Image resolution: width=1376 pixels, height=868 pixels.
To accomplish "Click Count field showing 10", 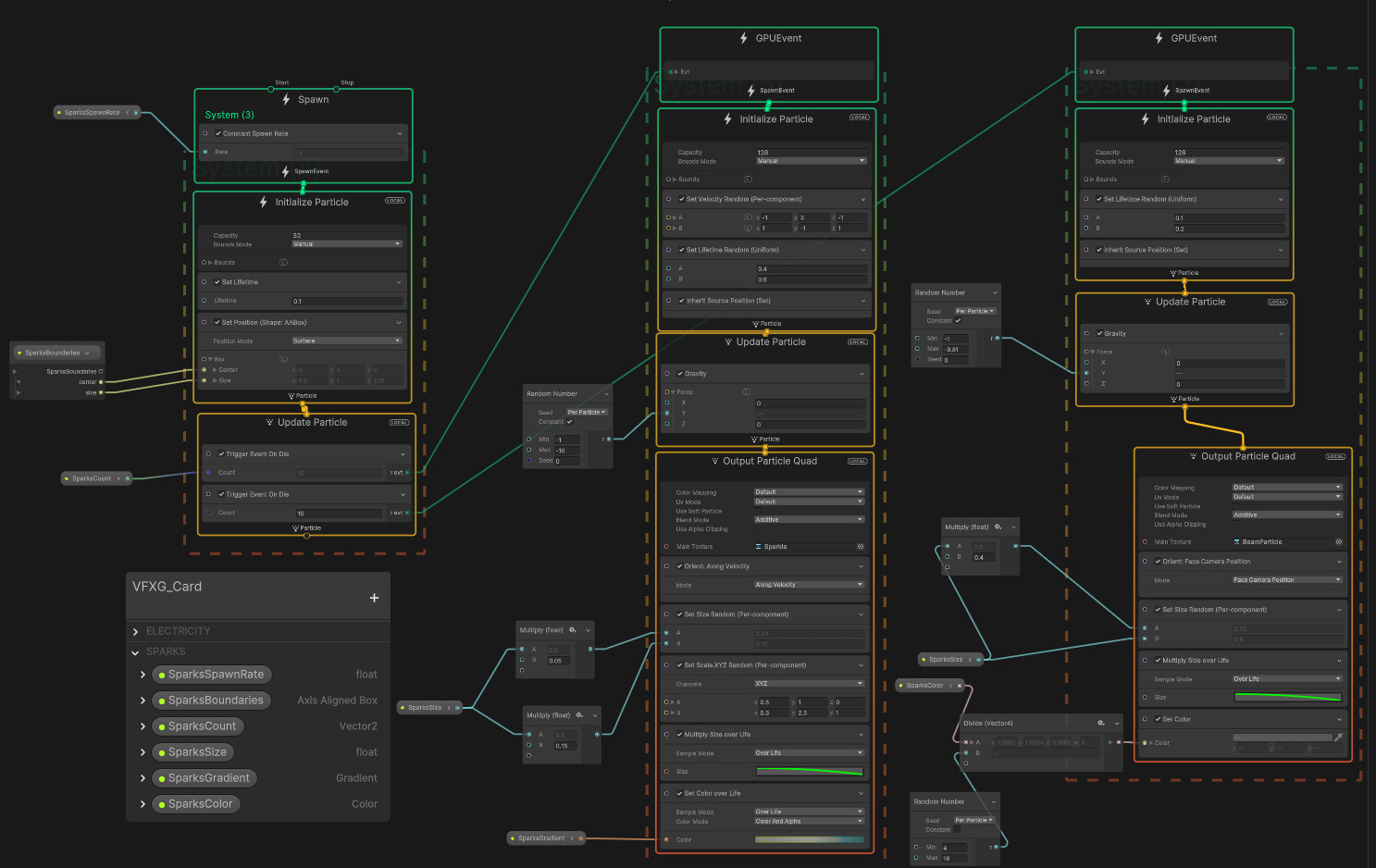I will (338, 514).
